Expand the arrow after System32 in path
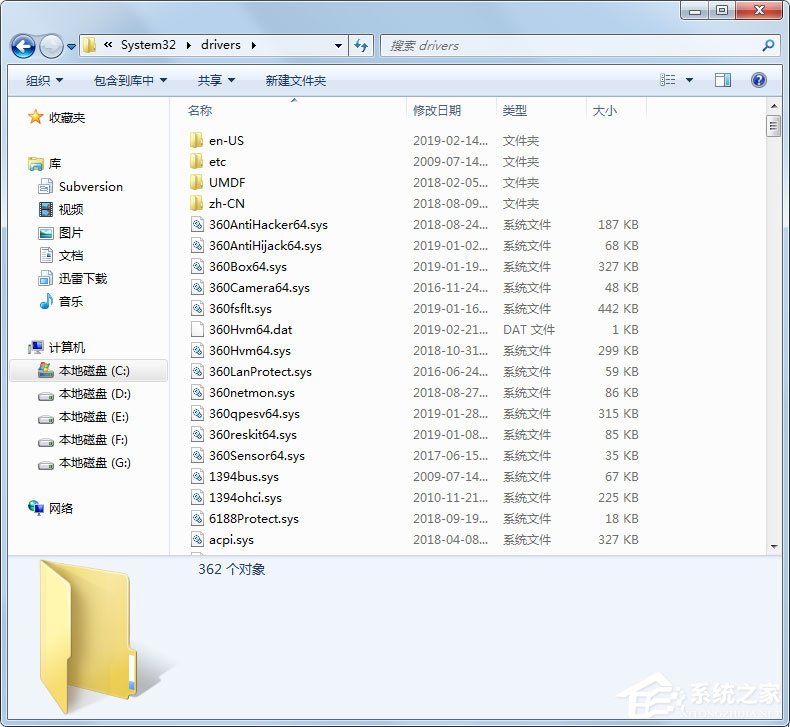 tap(188, 45)
